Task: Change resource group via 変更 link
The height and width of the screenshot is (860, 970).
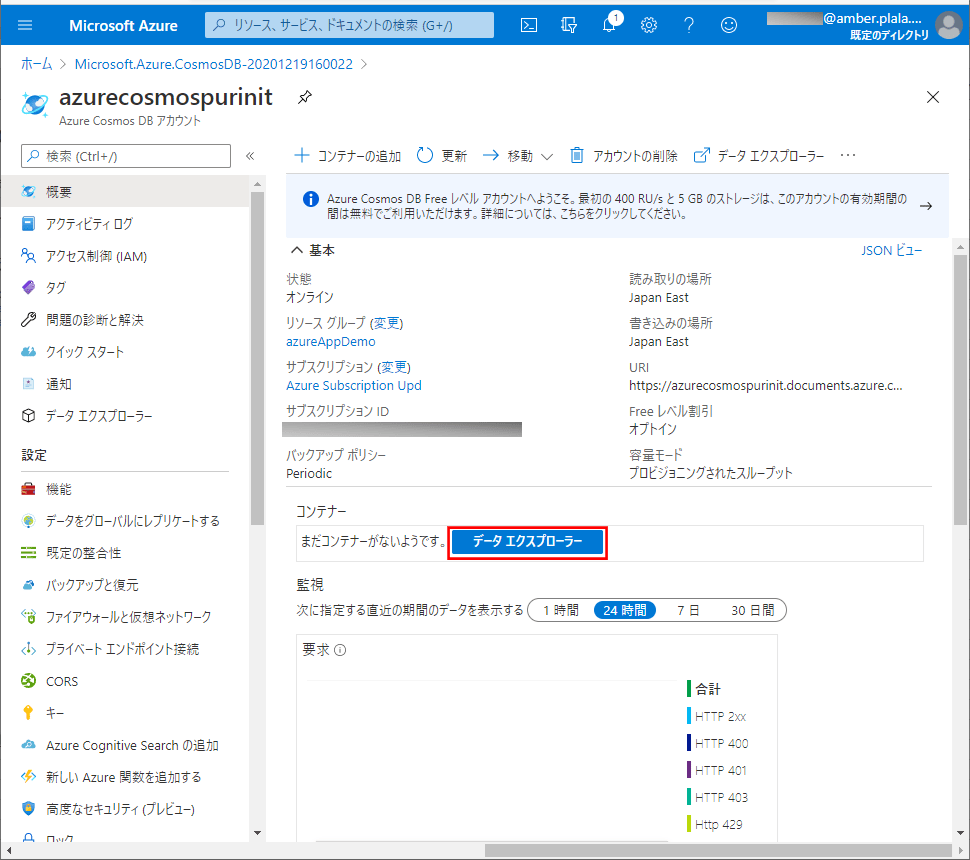Action: click(x=386, y=324)
